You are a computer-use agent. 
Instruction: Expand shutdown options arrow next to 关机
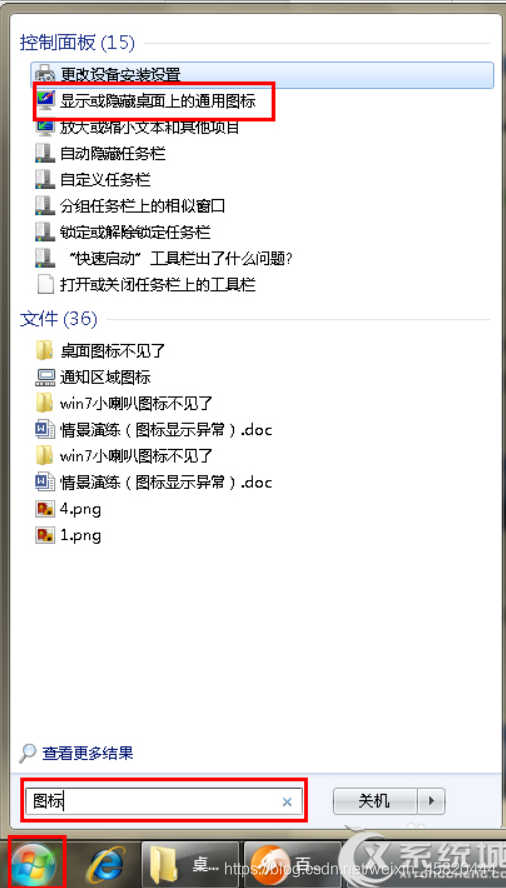[x=431, y=801]
